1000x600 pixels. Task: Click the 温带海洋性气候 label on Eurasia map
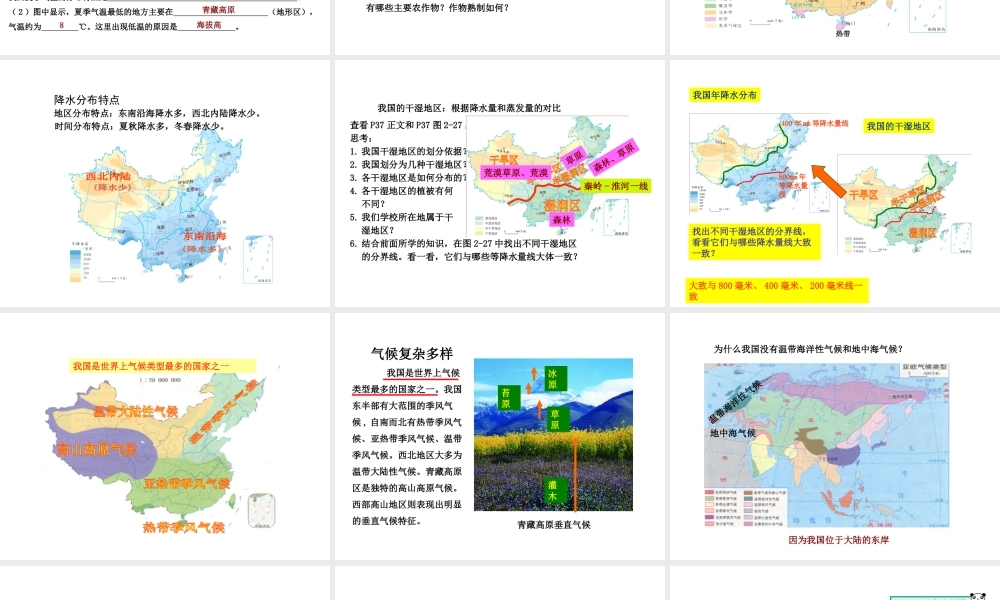(x=735, y=402)
